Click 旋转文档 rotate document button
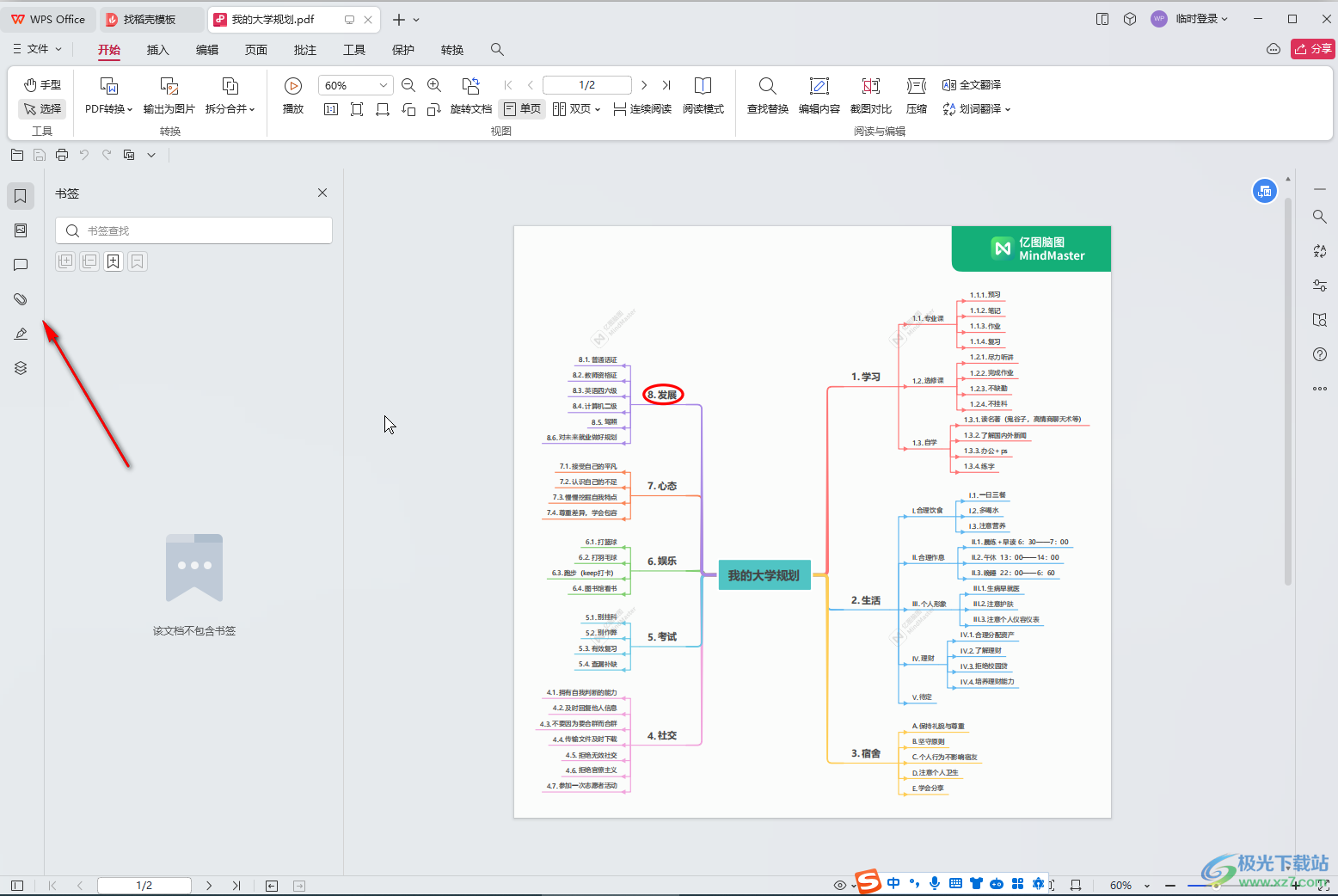The width and height of the screenshot is (1338, 896). pos(471,96)
